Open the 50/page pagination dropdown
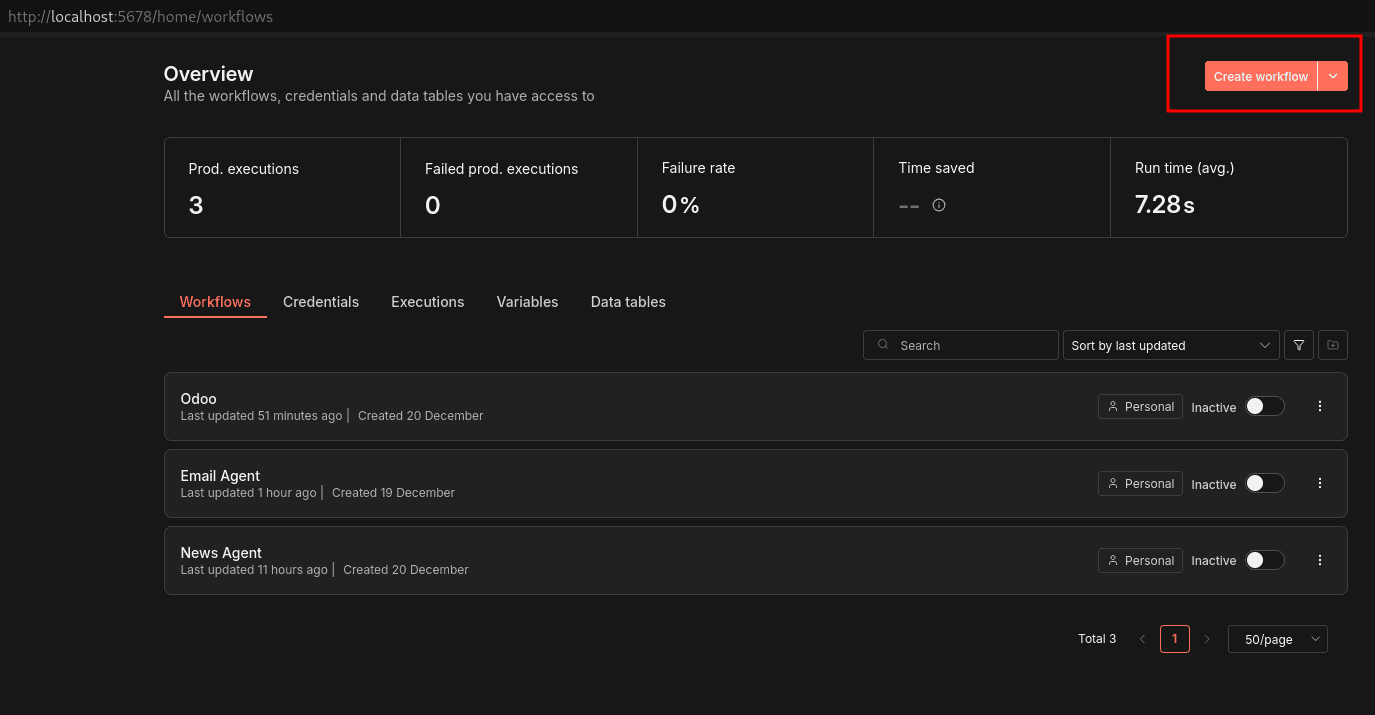The width and height of the screenshot is (1375, 715). pyautogui.click(x=1277, y=639)
